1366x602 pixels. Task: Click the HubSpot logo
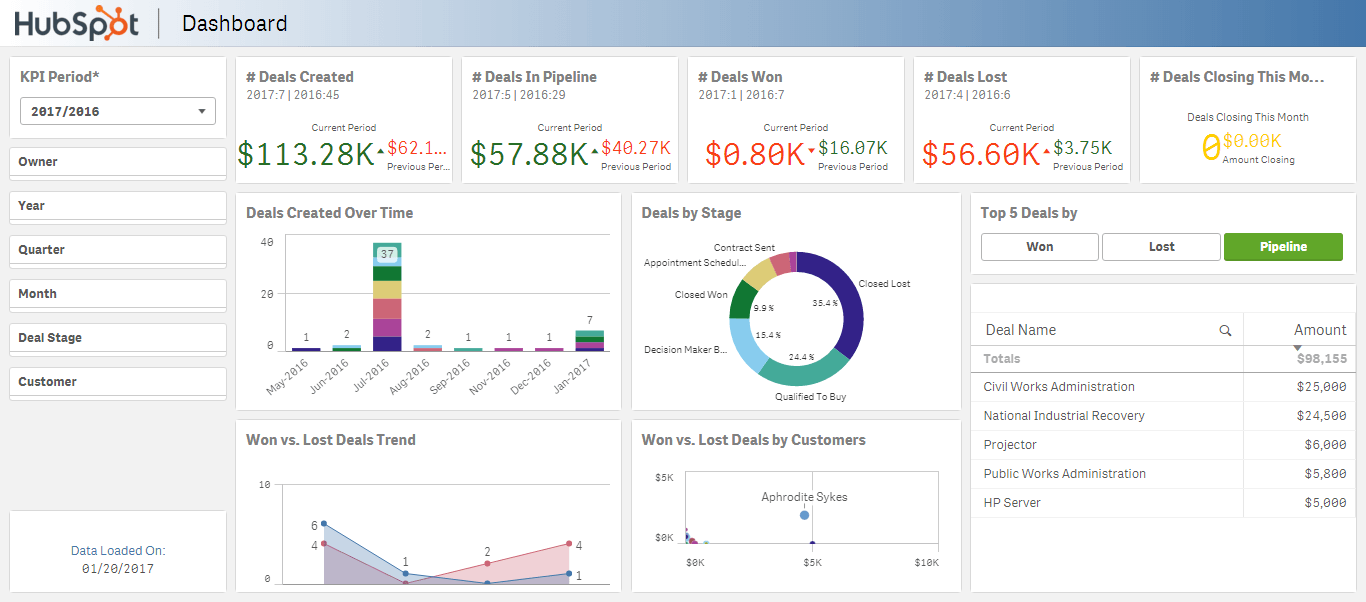pos(76,24)
